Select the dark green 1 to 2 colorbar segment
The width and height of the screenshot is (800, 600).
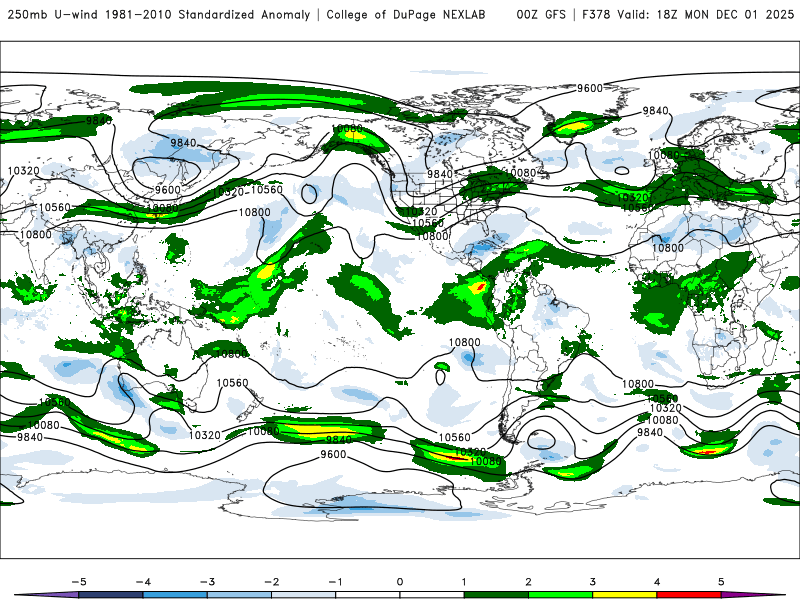pyautogui.click(x=496, y=595)
